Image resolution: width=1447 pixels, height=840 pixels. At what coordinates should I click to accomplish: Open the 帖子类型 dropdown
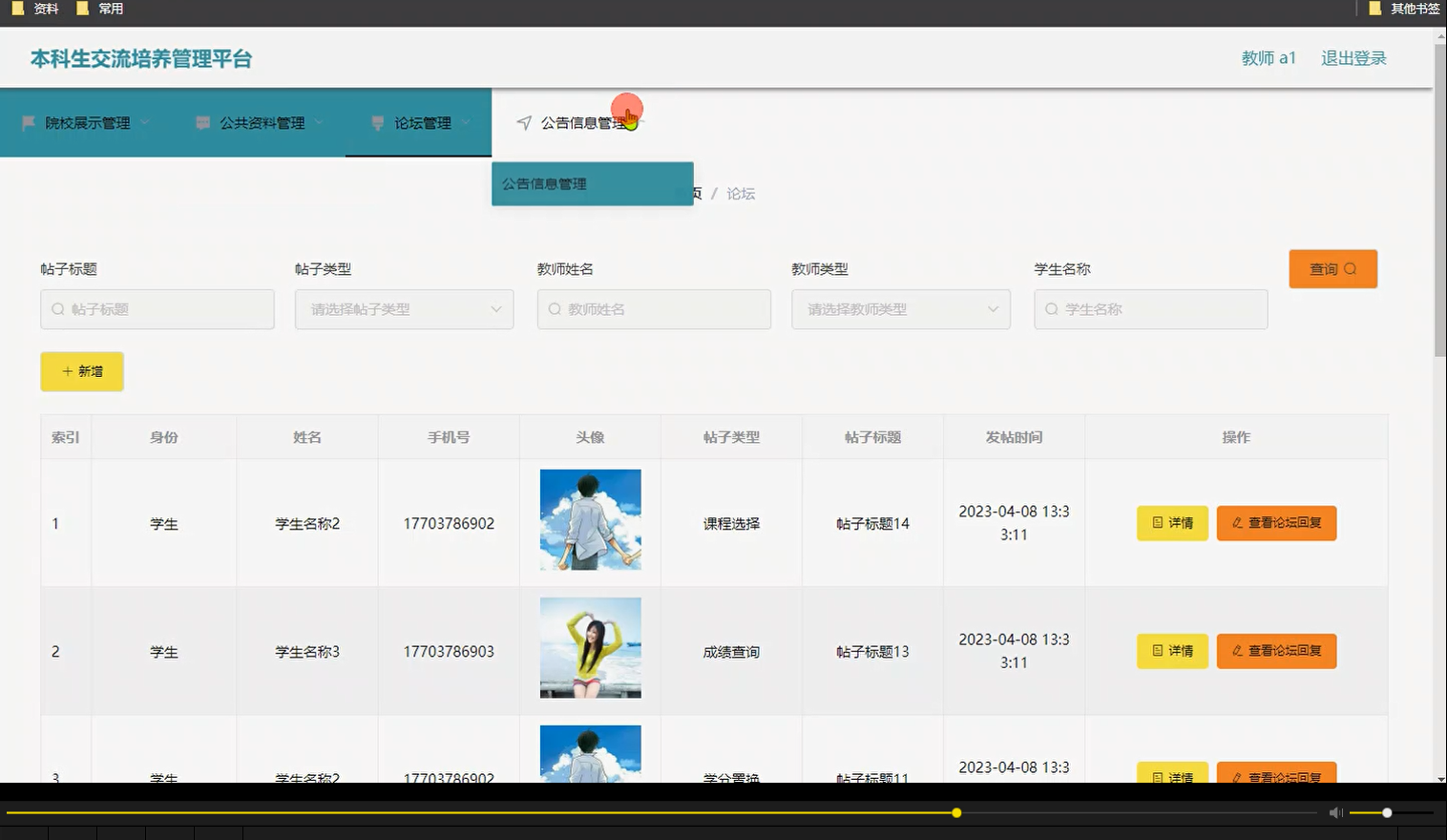tap(404, 309)
